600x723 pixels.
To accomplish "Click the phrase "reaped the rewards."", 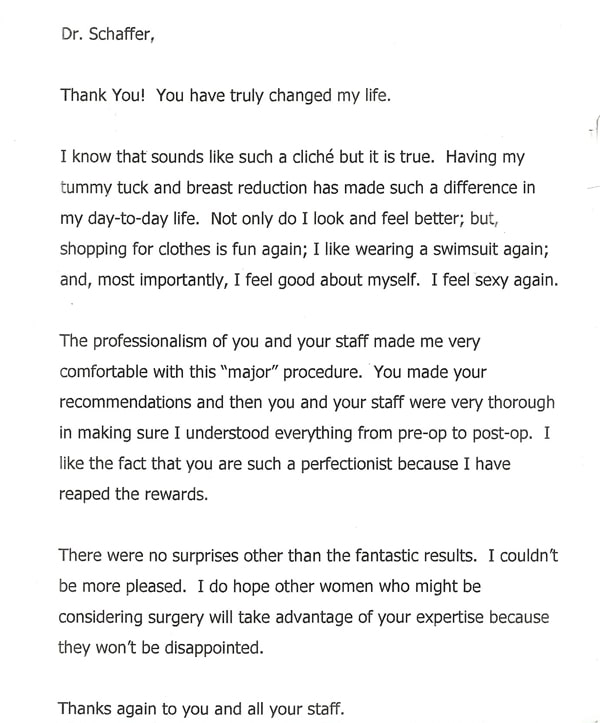I will pyautogui.click(x=134, y=494).
